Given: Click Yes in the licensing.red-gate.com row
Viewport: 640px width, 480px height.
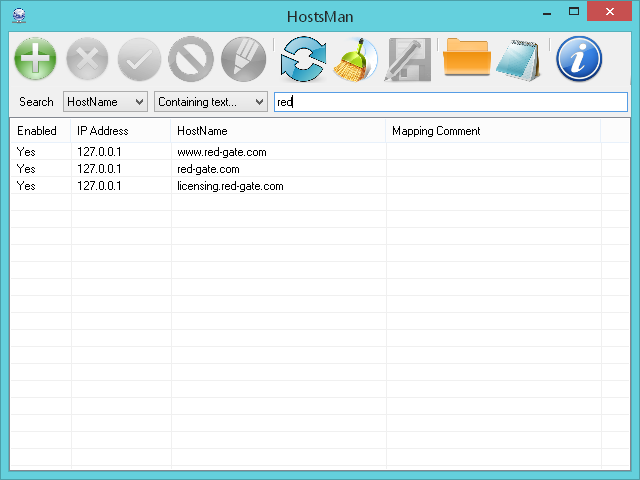Looking at the screenshot, I should 26,186.
